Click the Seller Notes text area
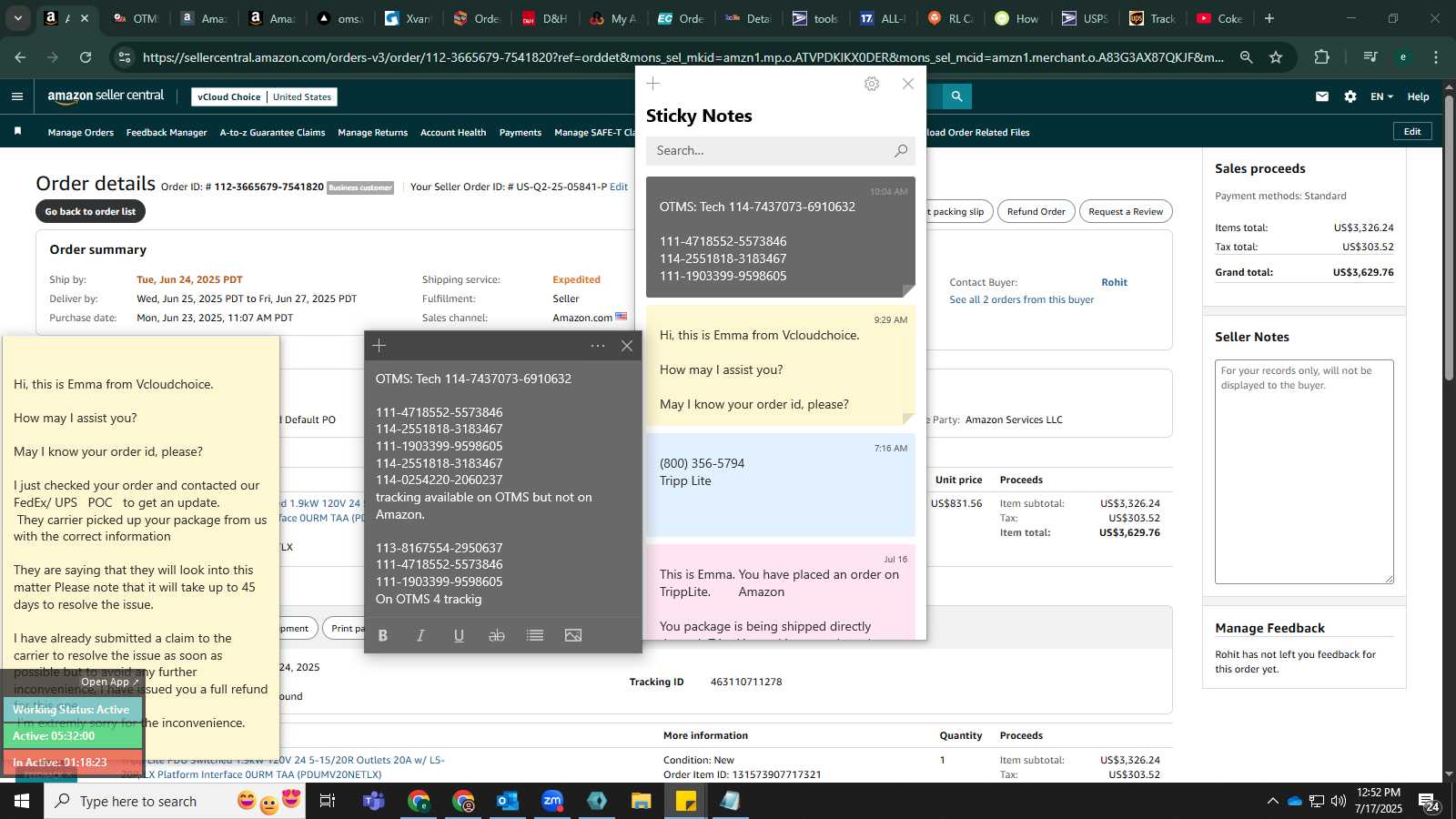The height and width of the screenshot is (819, 1456). [1304, 471]
